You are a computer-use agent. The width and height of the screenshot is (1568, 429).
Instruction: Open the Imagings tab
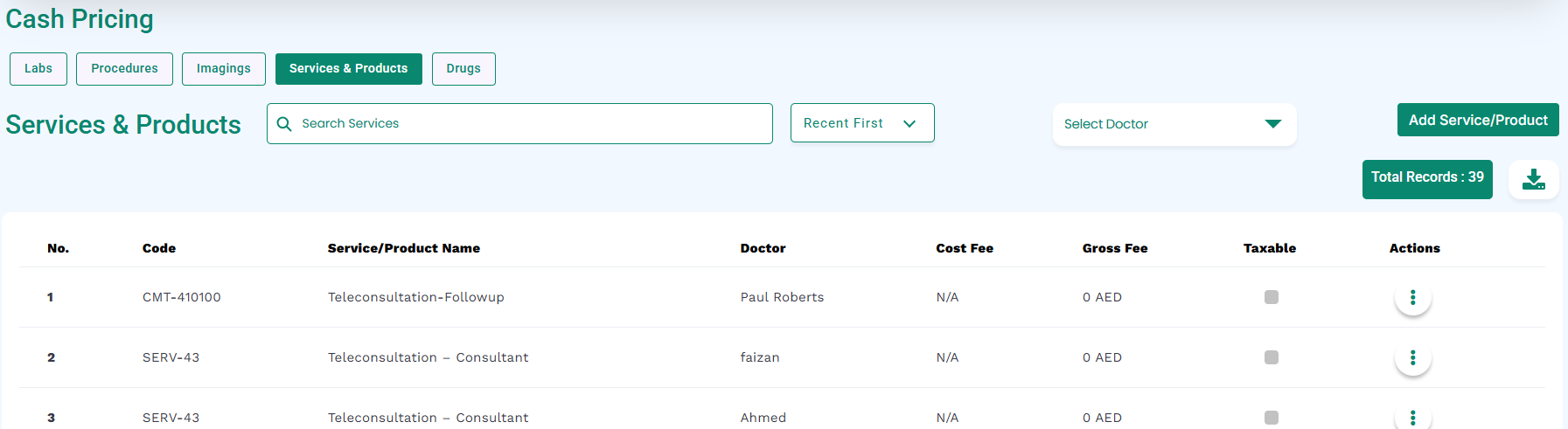[224, 69]
